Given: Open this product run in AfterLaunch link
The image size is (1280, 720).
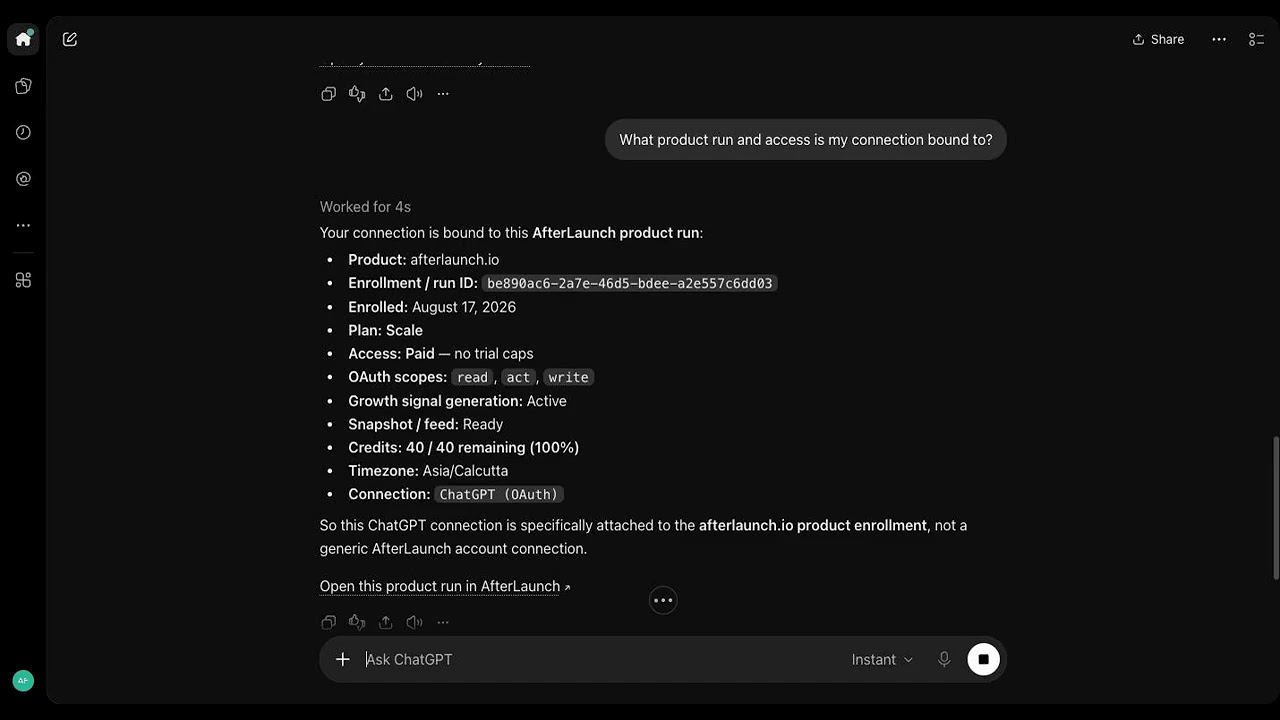Looking at the screenshot, I should (x=445, y=587).
